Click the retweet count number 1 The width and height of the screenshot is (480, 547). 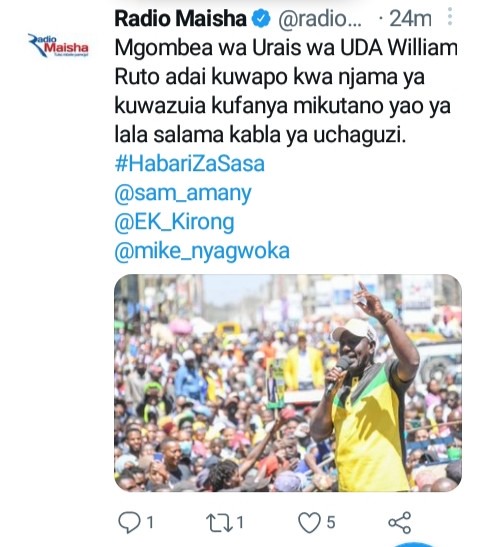pos(240,523)
